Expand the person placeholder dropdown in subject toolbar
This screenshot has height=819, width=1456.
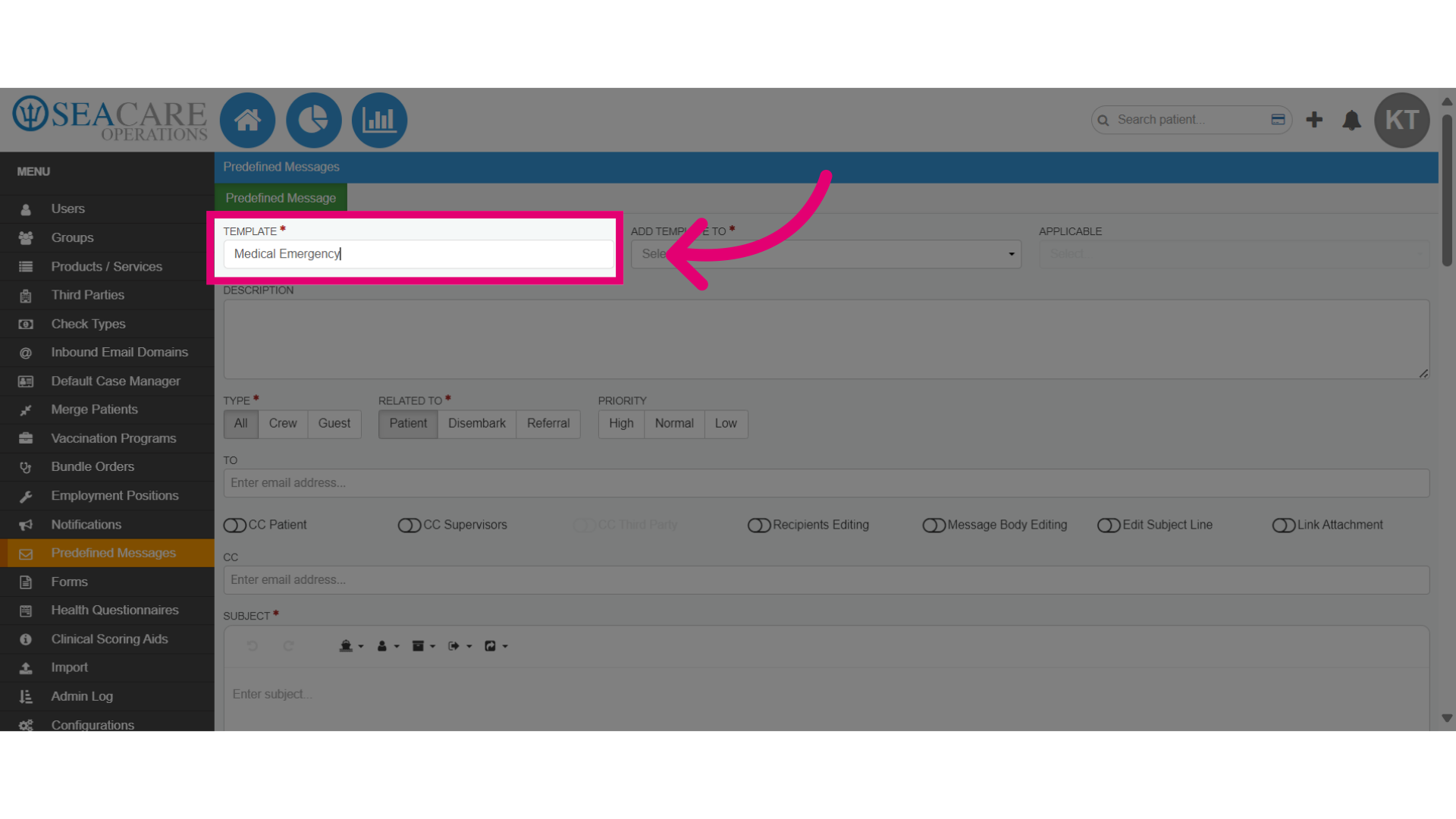pyautogui.click(x=388, y=646)
